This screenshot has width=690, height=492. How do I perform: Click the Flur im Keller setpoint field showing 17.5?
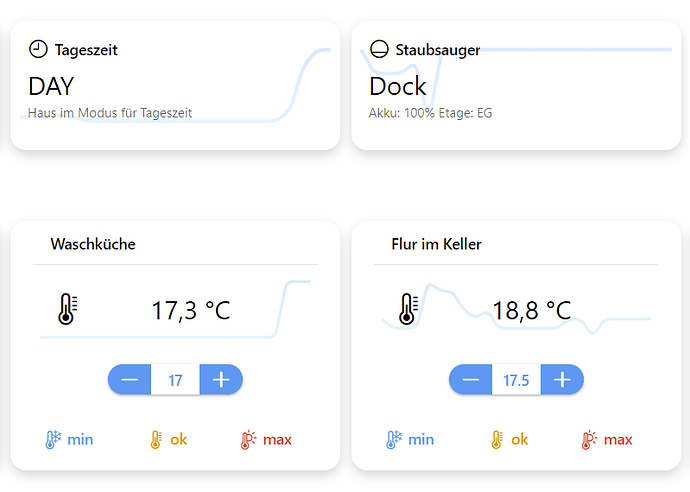coord(517,380)
